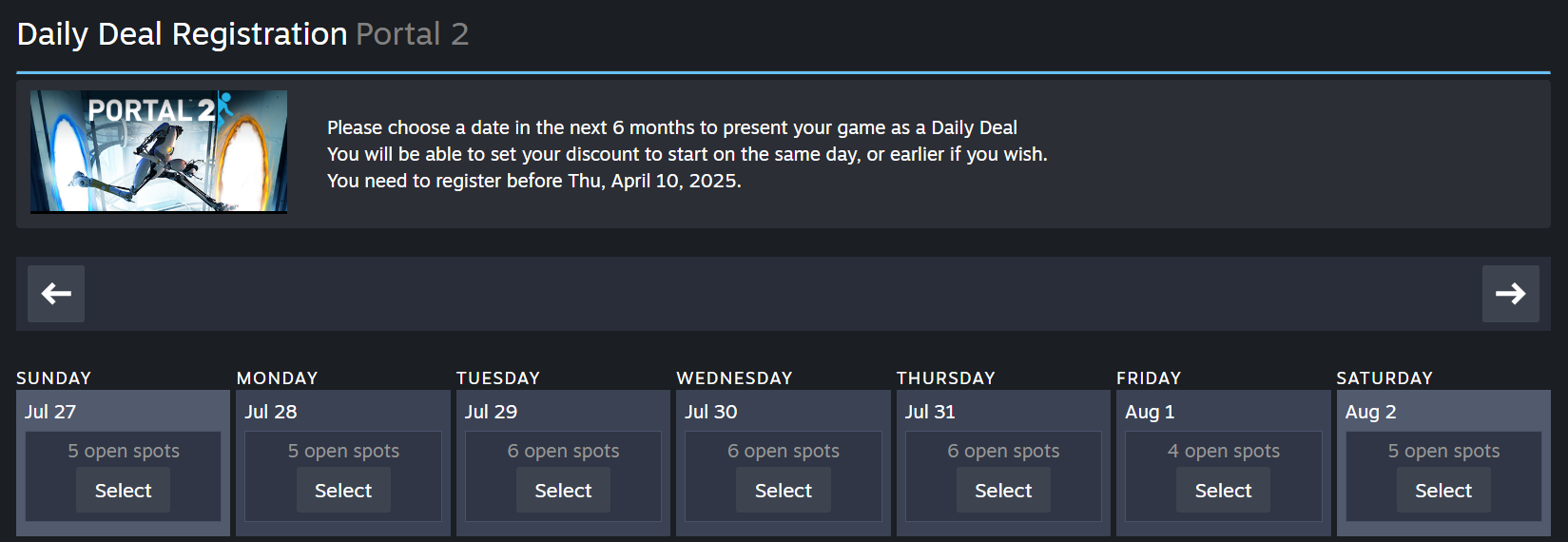Click the Aug 2 date label
Image resolution: width=1568 pixels, height=542 pixels.
pyautogui.click(x=1370, y=412)
